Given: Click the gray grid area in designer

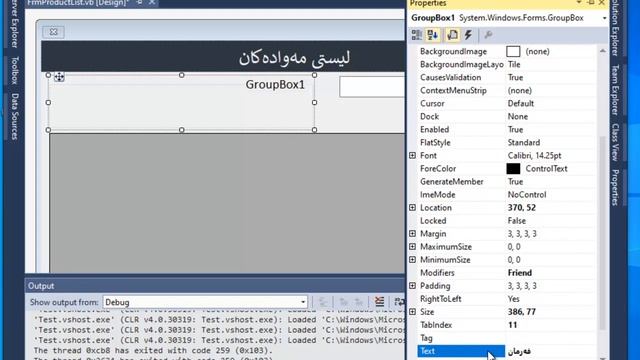Looking at the screenshot, I should tap(227, 203).
